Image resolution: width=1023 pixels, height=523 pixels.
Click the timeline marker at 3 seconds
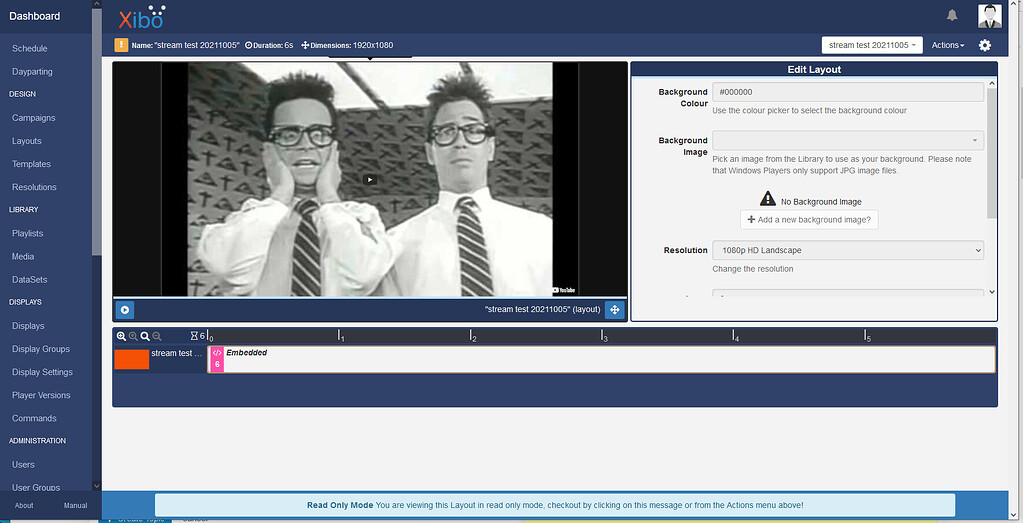604,336
